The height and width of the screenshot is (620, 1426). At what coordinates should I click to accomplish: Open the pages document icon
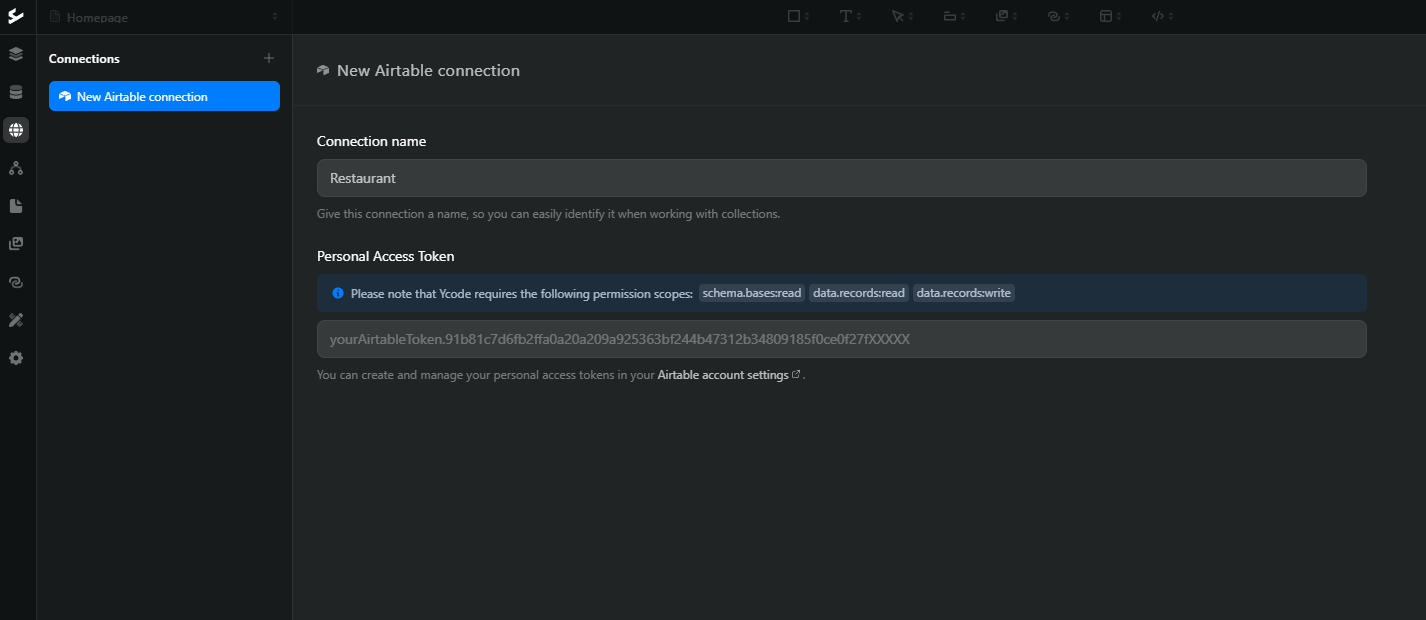point(16,206)
